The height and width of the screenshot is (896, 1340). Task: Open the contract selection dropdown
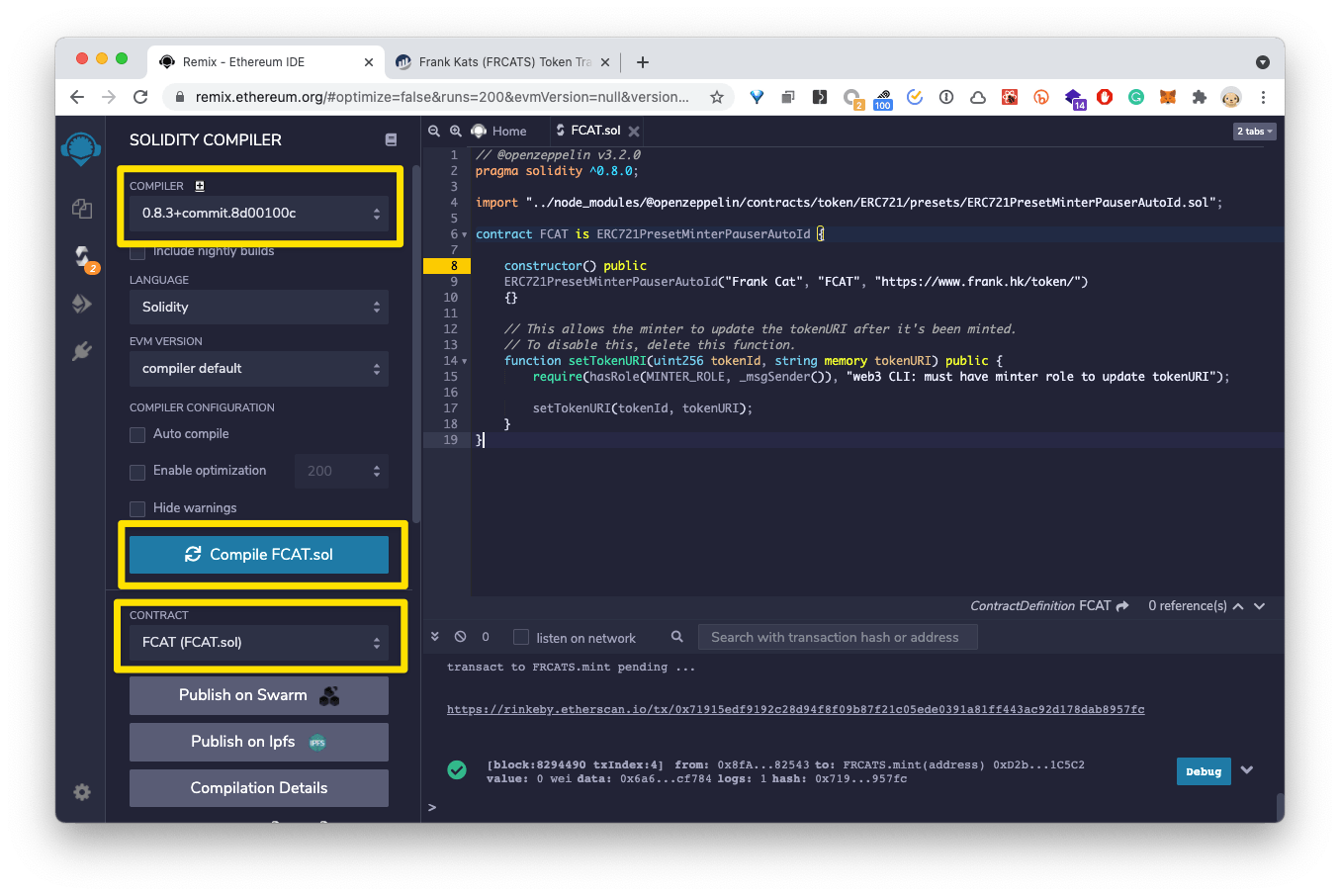click(x=259, y=643)
